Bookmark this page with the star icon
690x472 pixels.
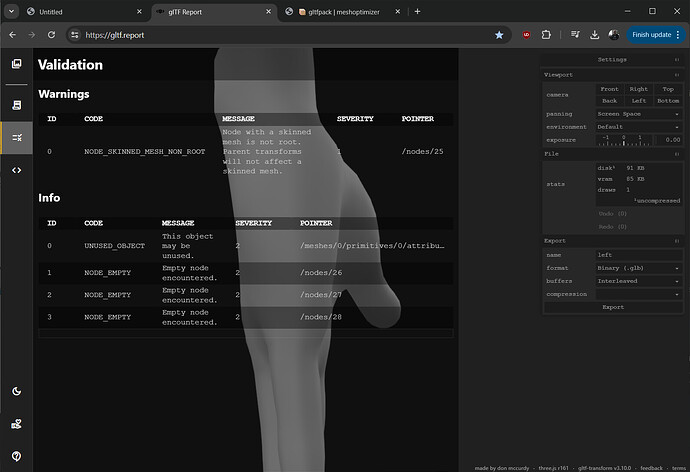tap(499, 34)
